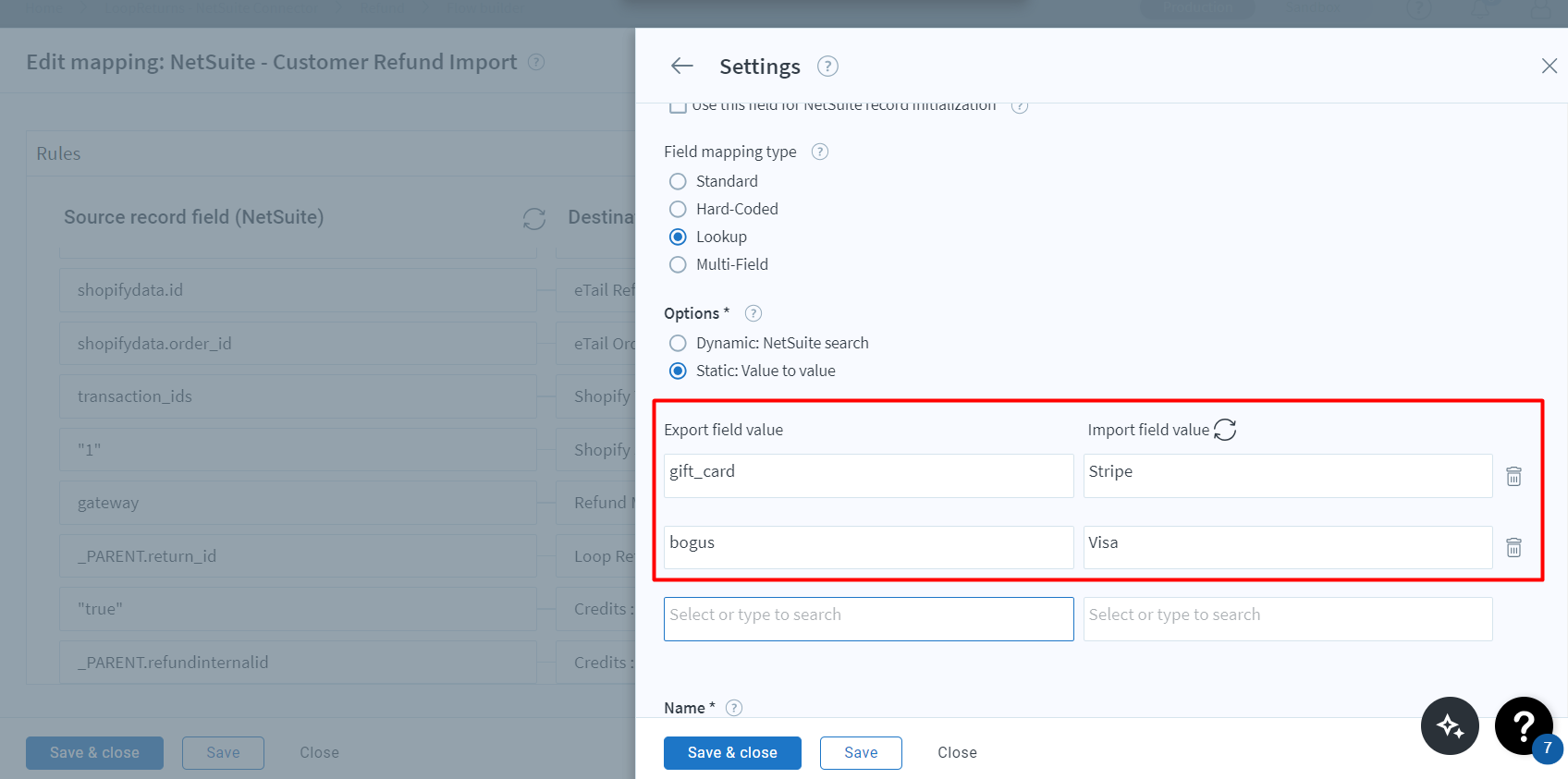This screenshot has width=1568, height=779.
Task: Click Save in Settings panel
Action: point(861,753)
